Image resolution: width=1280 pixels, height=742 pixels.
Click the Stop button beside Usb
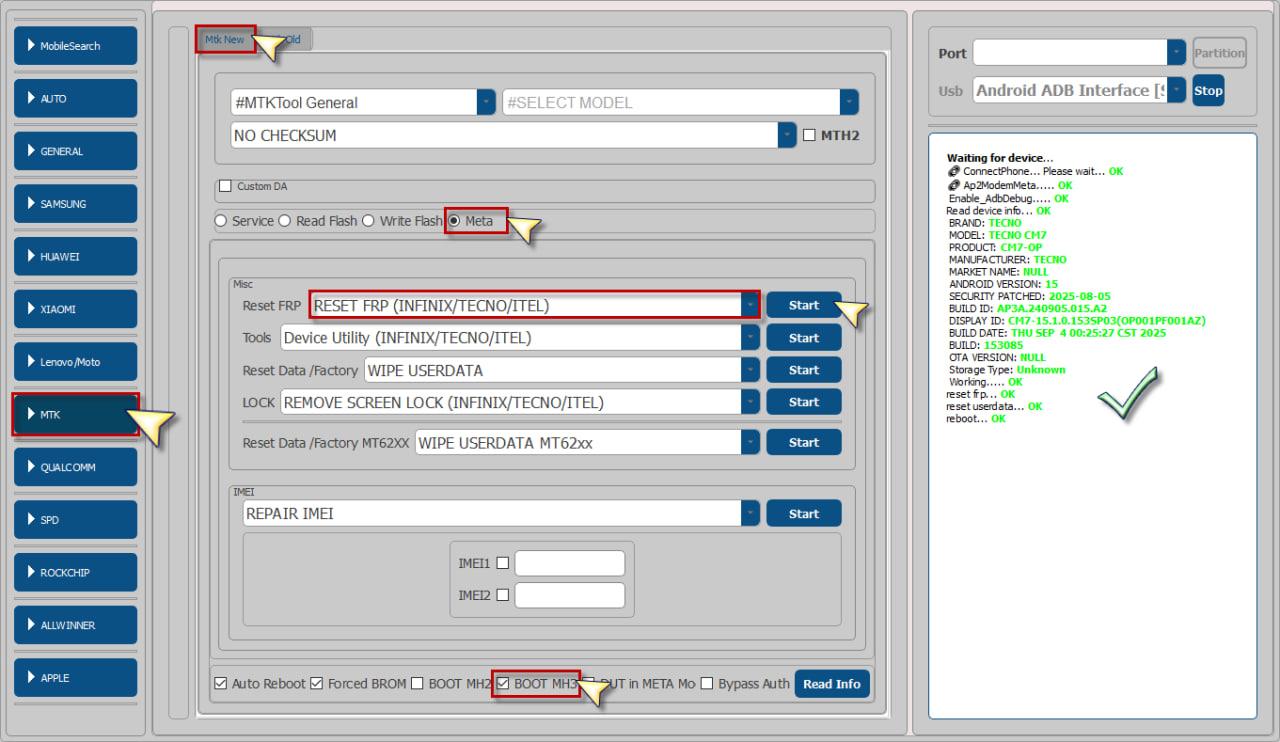pos(1208,91)
